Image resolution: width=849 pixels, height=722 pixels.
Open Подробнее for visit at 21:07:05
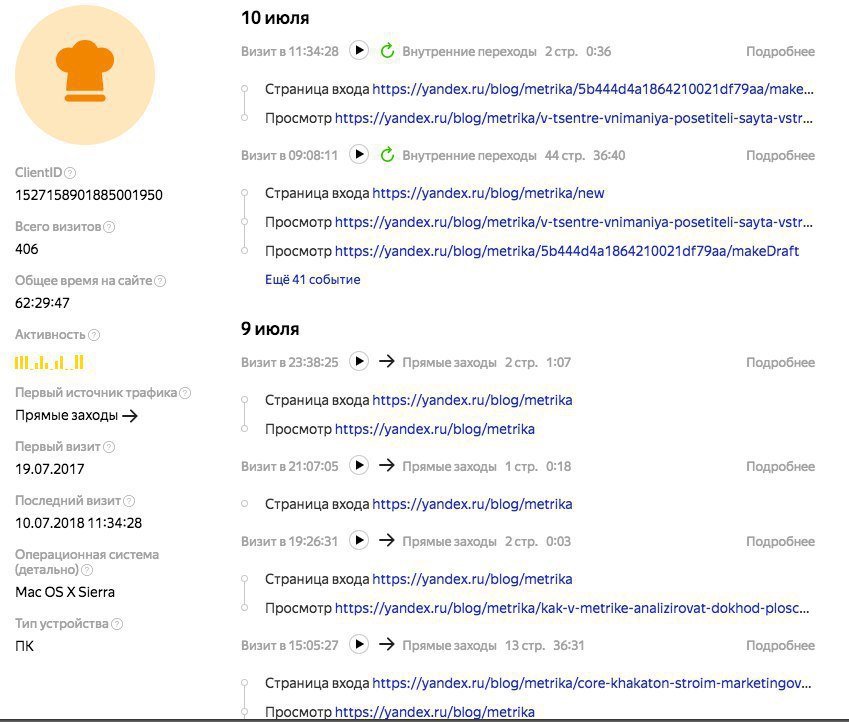pos(780,466)
